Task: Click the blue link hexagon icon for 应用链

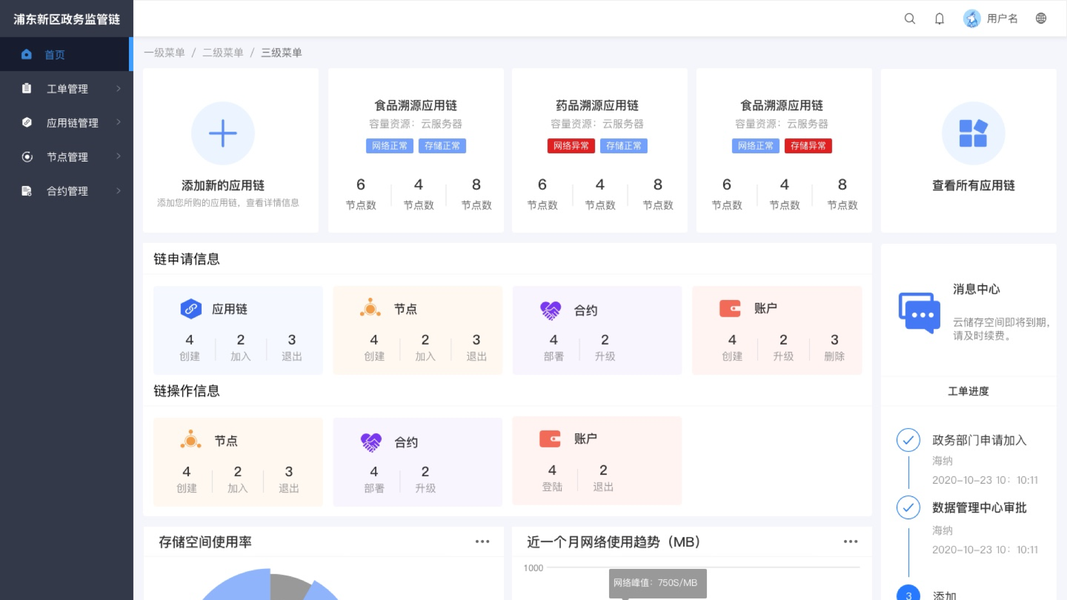Action: pos(191,309)
